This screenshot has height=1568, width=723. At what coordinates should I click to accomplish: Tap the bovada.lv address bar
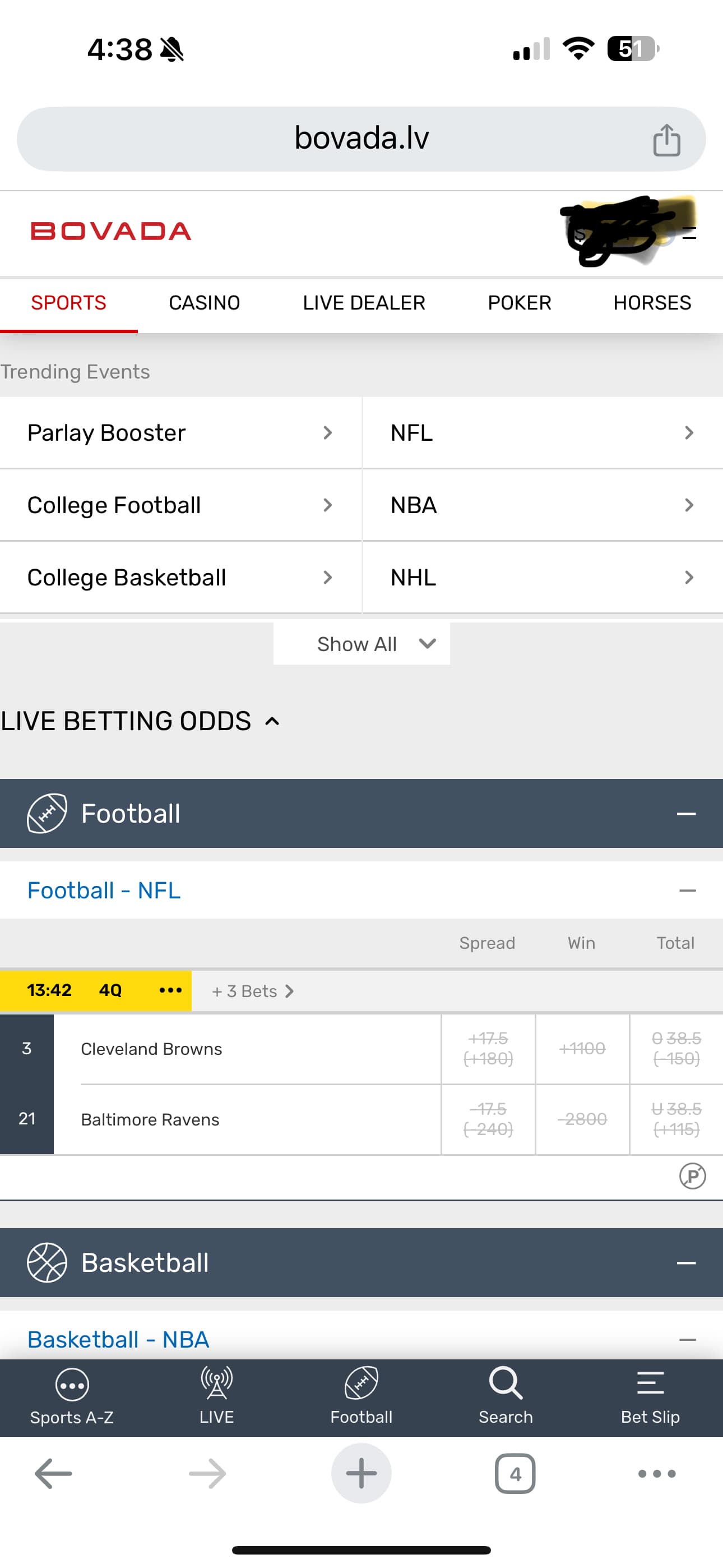(x=361, y=139)
